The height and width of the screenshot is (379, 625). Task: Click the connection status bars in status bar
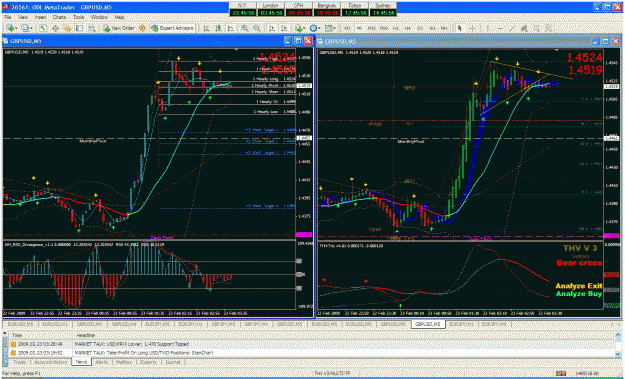click(562, 373)
